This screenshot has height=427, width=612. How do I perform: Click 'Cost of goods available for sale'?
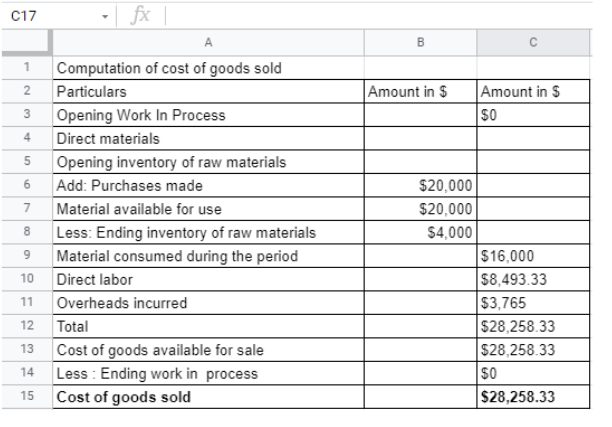[x=208, y=350]
